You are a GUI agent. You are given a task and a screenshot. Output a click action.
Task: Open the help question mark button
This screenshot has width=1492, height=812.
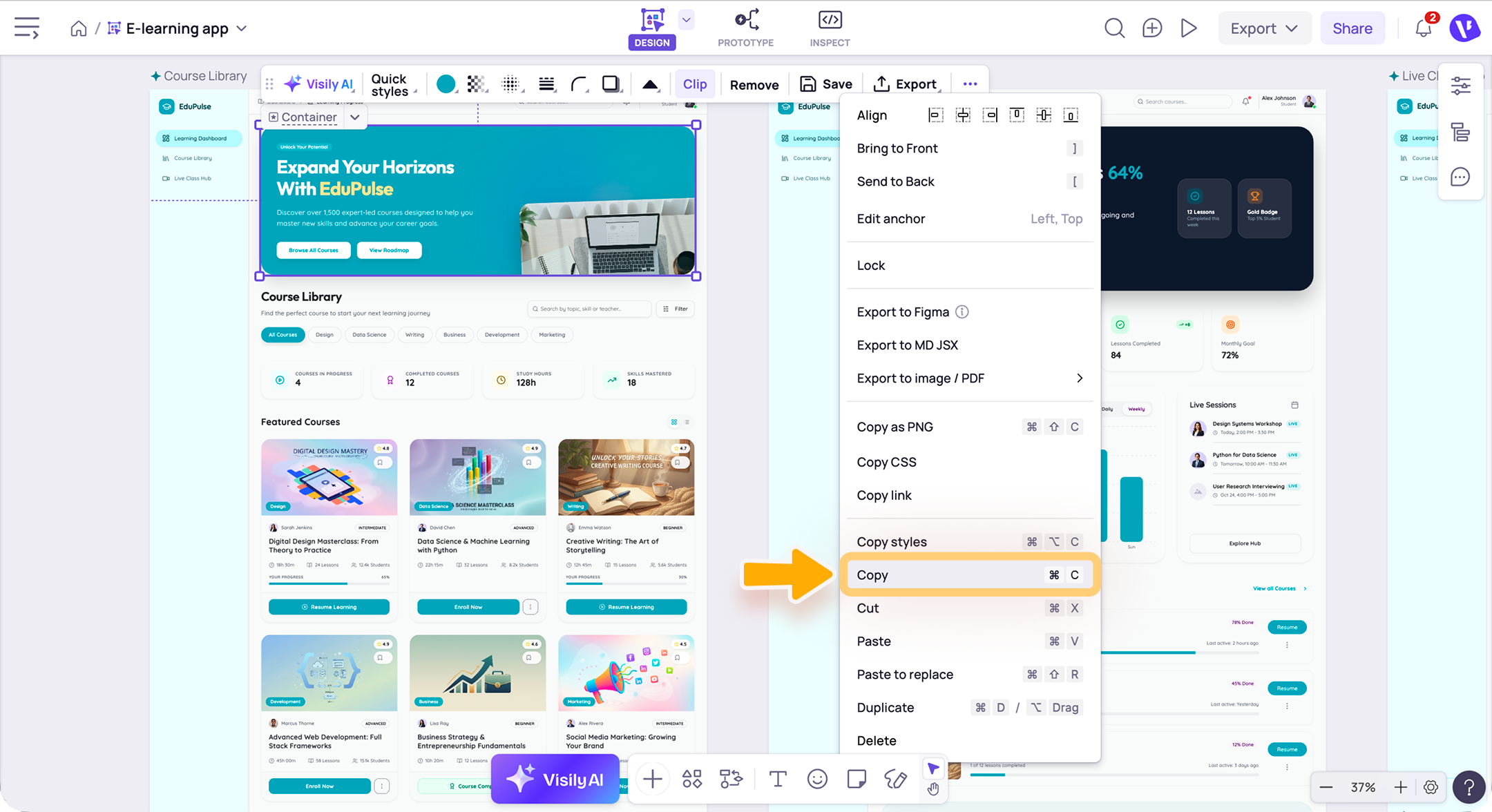tap(1469, 787)
